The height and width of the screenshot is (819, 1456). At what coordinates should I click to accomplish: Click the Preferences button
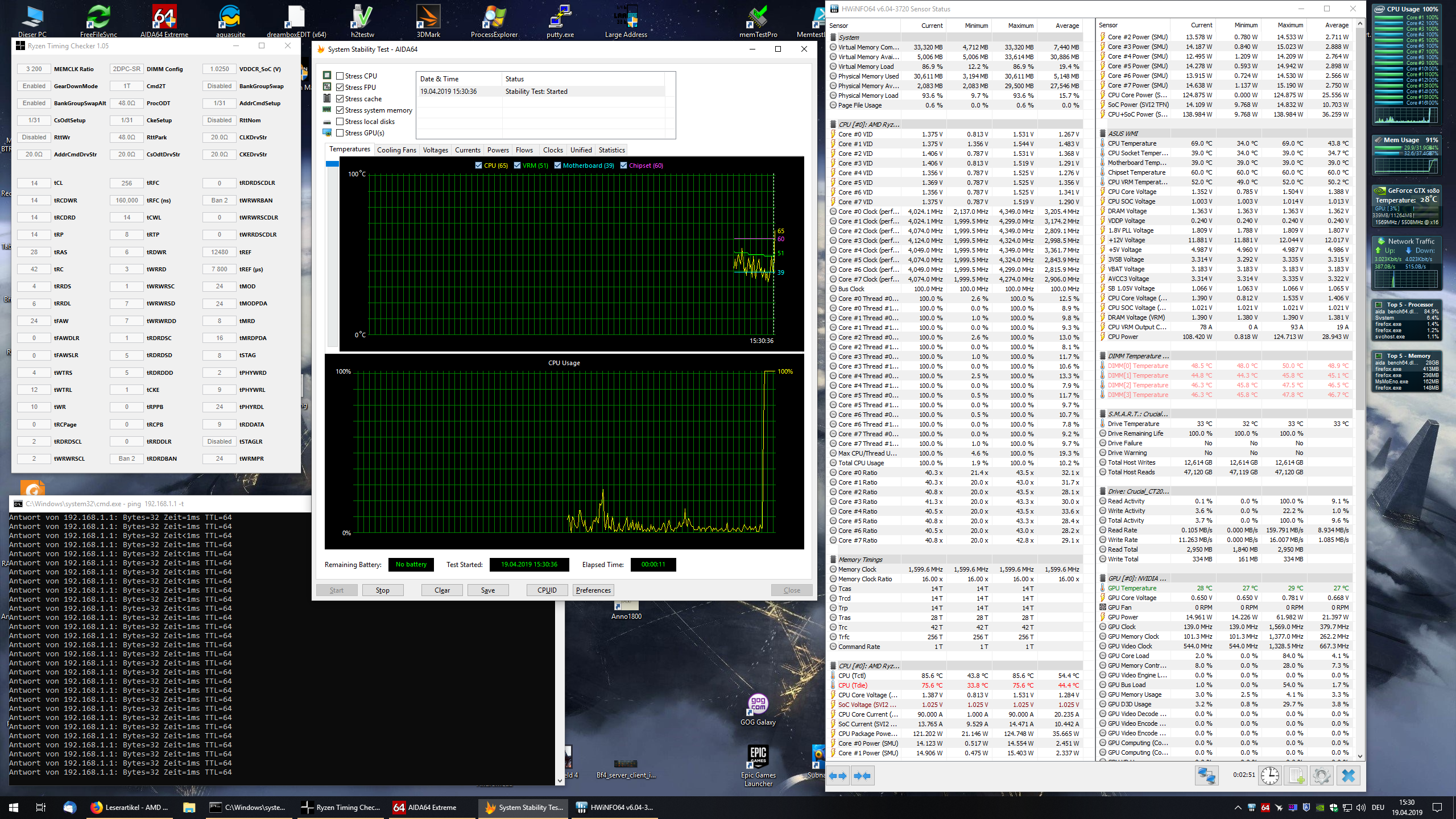pyautogui.click(x=593, y=590)
